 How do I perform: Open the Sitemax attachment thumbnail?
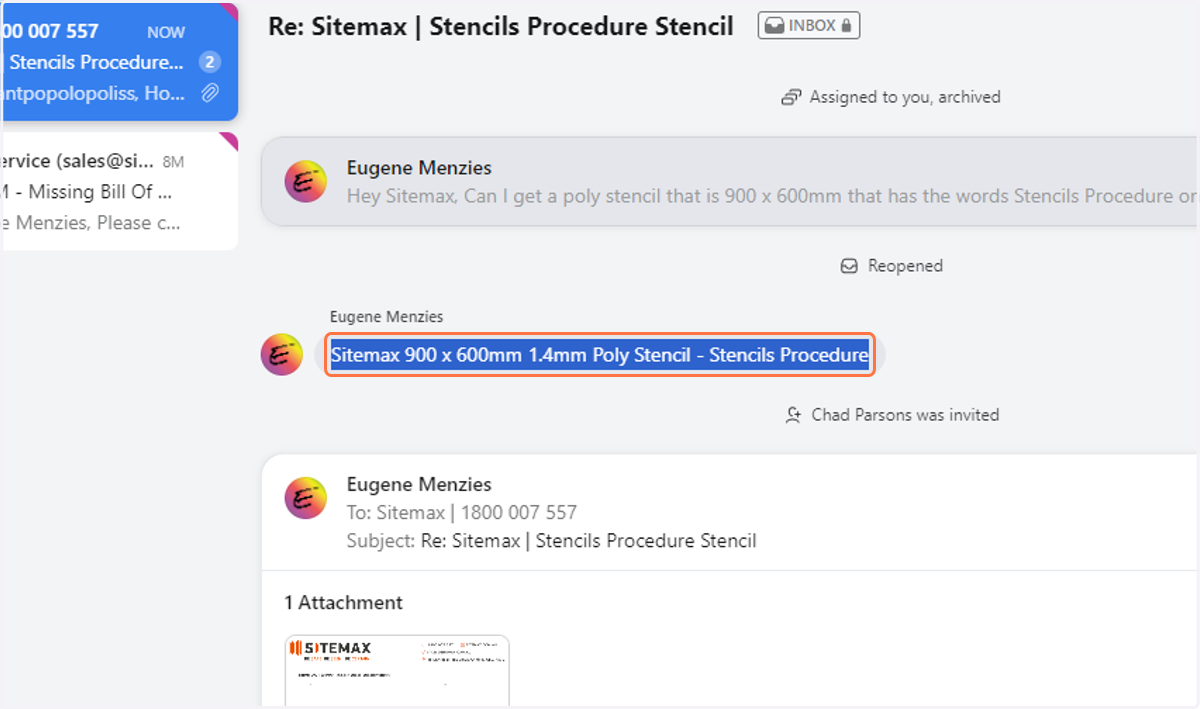pos(397,670)
